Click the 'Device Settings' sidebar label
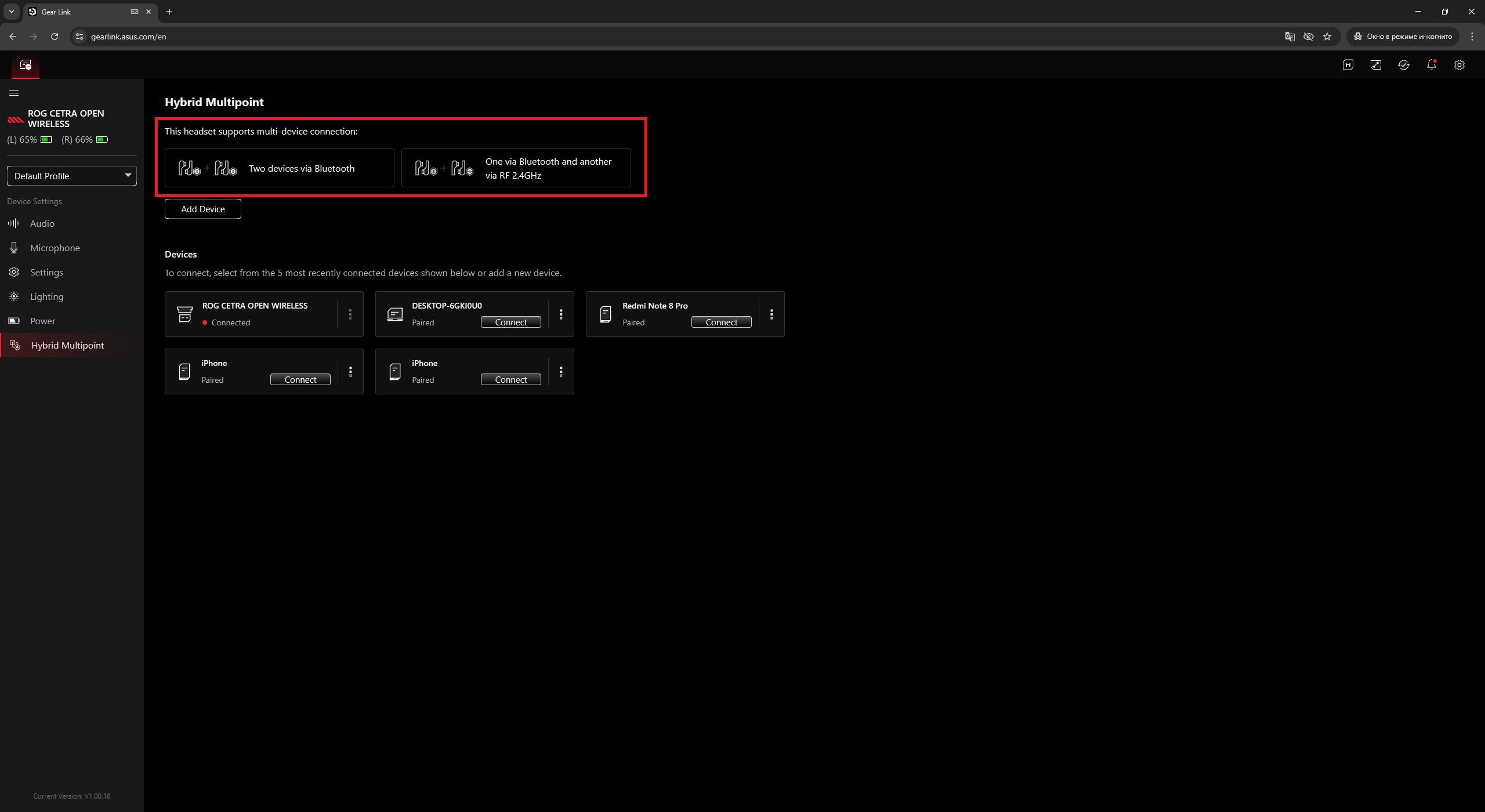Image resolution: width=1485 pixels, height=812 pixels. click(34, 201)
